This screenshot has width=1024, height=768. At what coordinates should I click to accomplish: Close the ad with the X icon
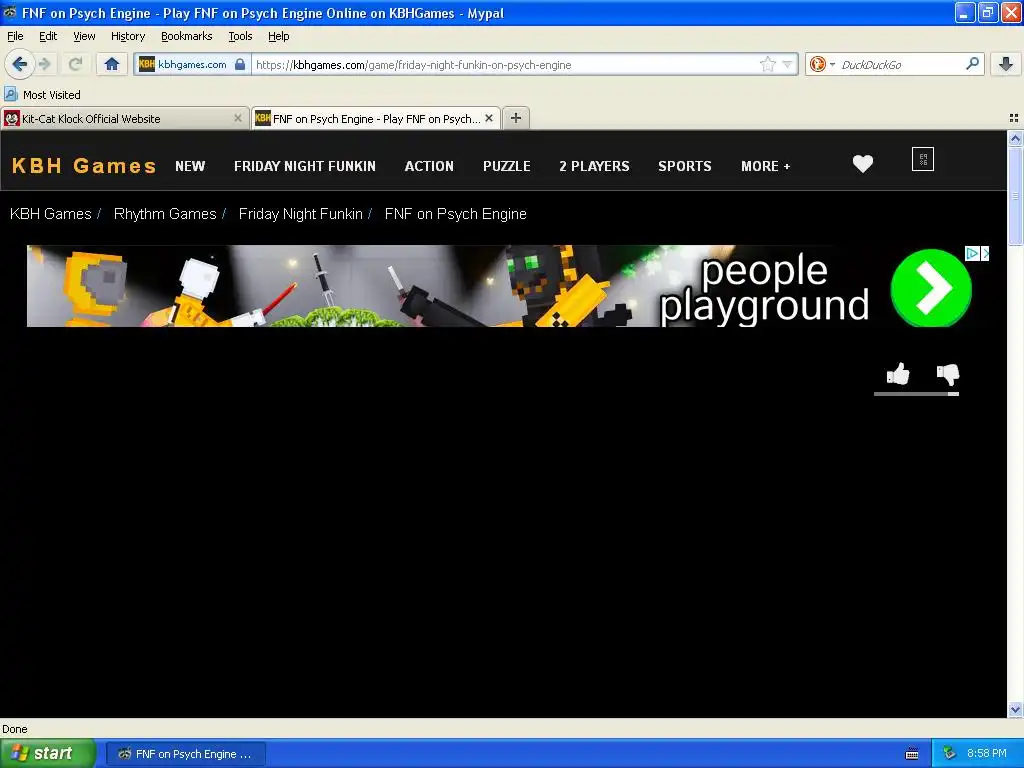(985, 253)
